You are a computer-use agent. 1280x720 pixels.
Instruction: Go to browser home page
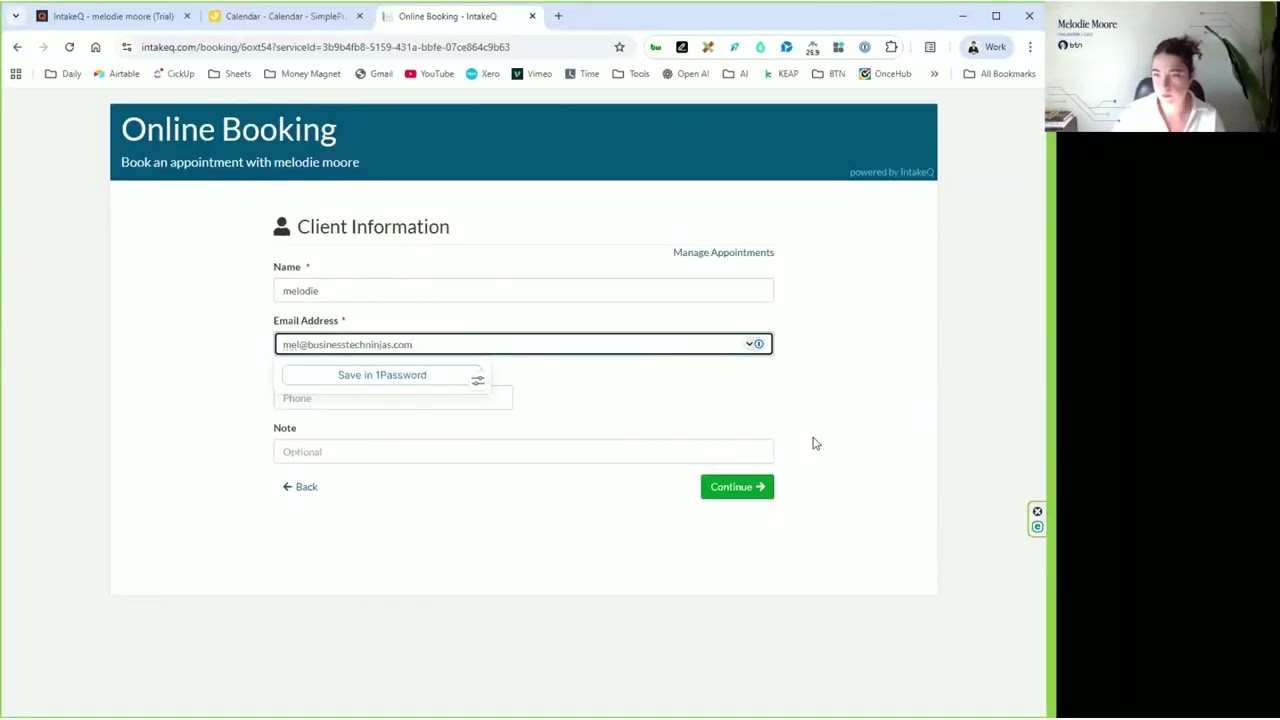[x=95, y=47]
